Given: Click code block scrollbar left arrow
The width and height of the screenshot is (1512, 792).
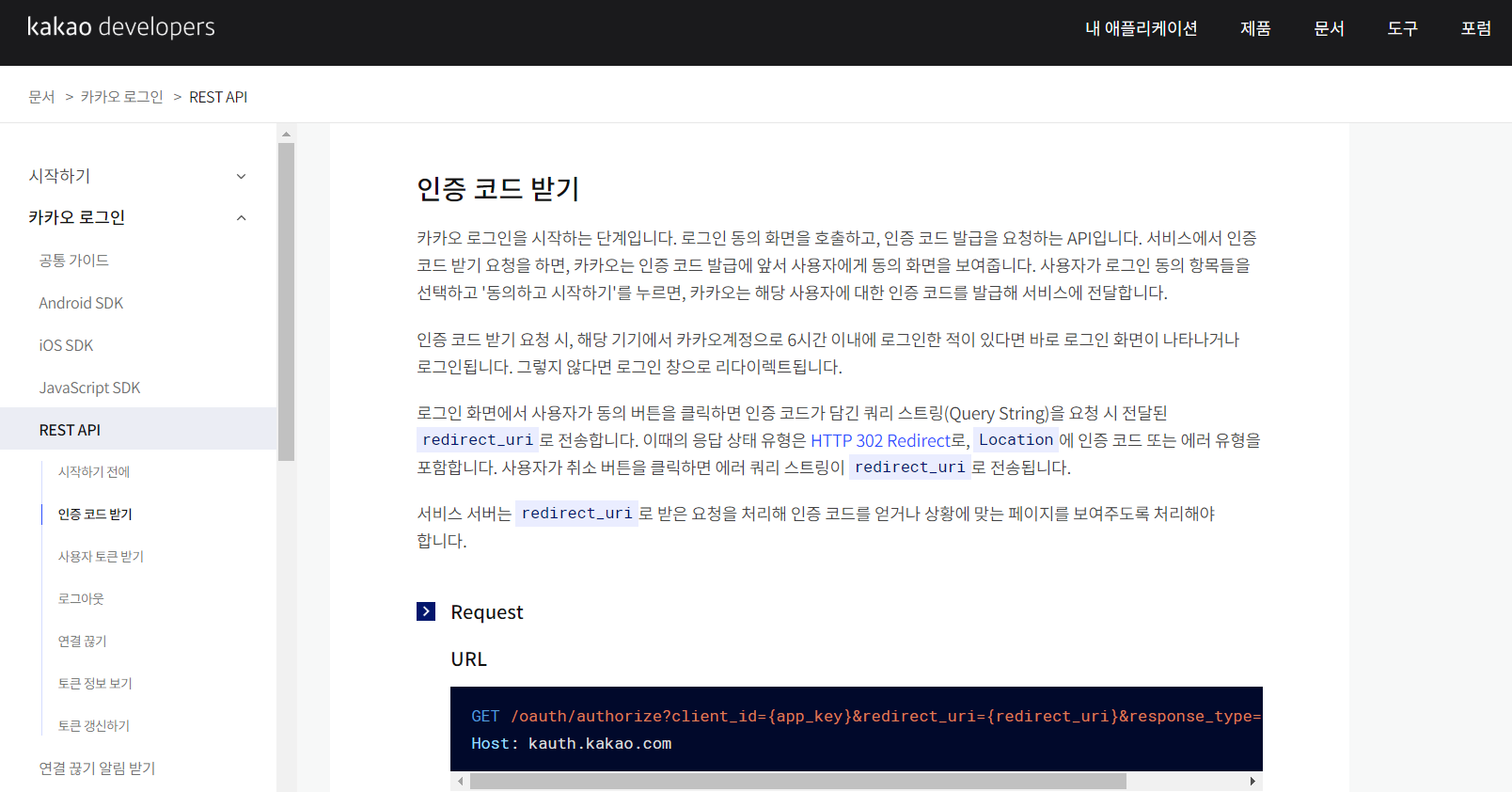Looking at the screenshot, I should click(460, 782).
